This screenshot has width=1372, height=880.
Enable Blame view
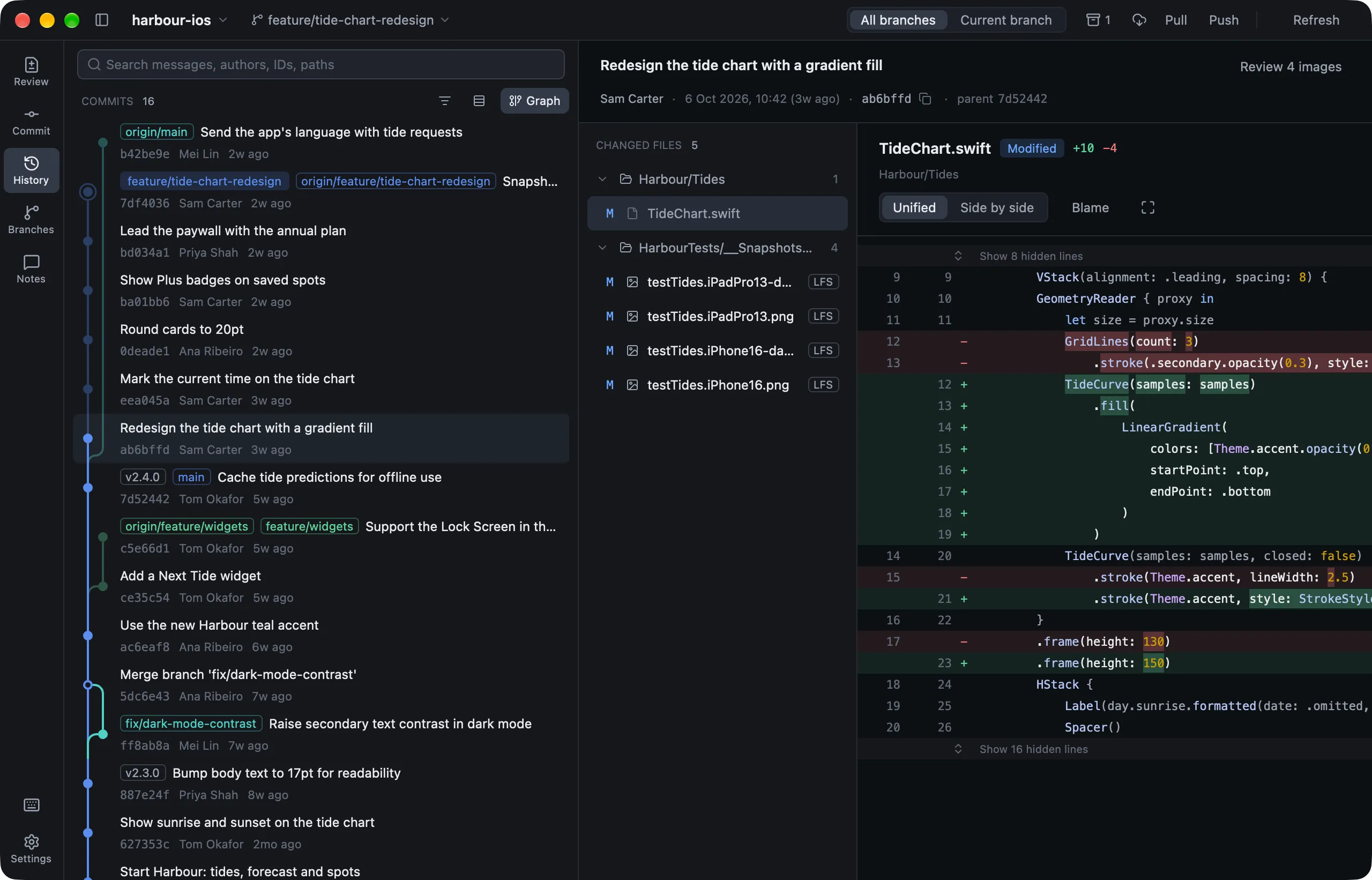(1090, 207)
